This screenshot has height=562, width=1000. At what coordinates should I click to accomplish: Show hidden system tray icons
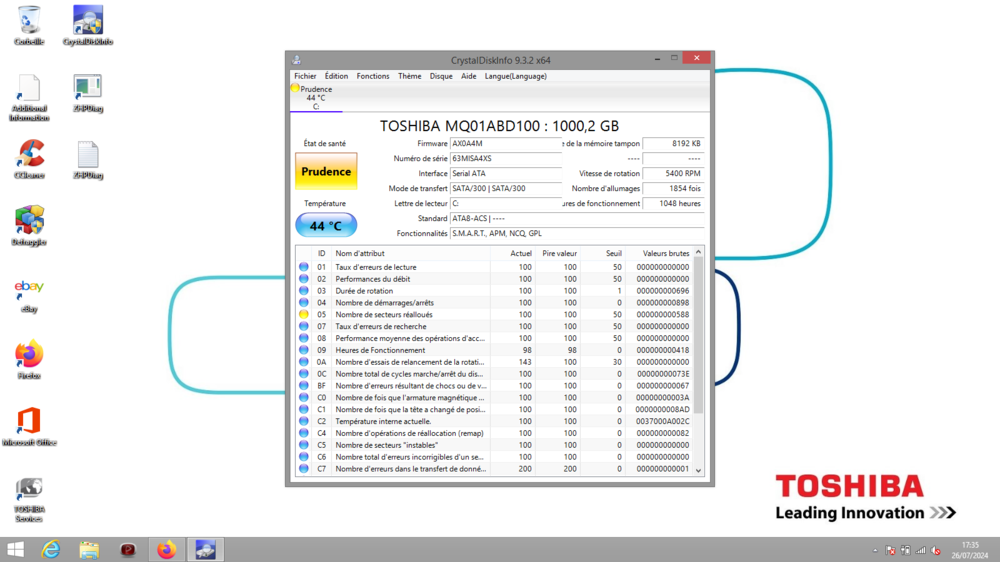875,550
